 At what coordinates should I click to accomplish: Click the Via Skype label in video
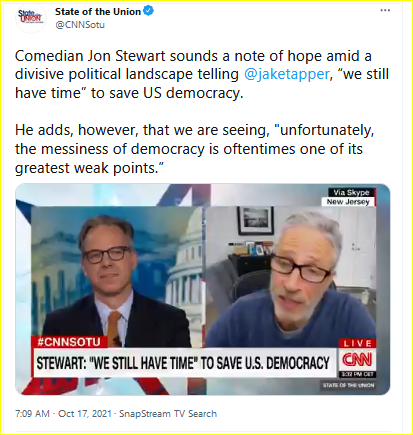point(351,192)
